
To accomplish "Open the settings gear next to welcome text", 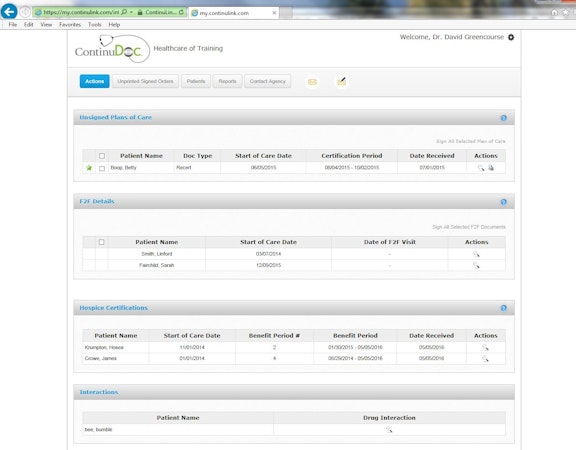I will (x=511, y=37).
